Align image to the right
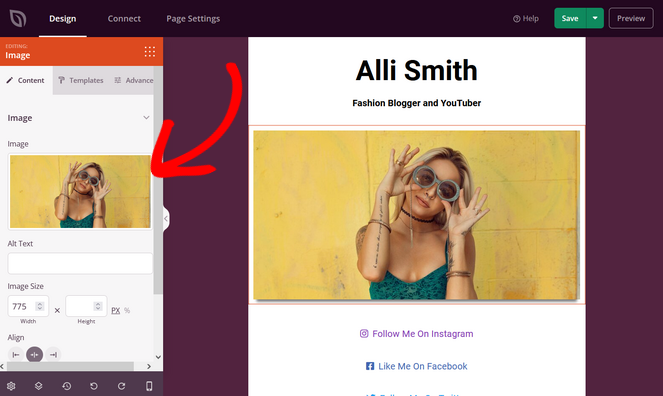This screenshot has height=396, width=663. pyautogui.click(x=53, y=355)
